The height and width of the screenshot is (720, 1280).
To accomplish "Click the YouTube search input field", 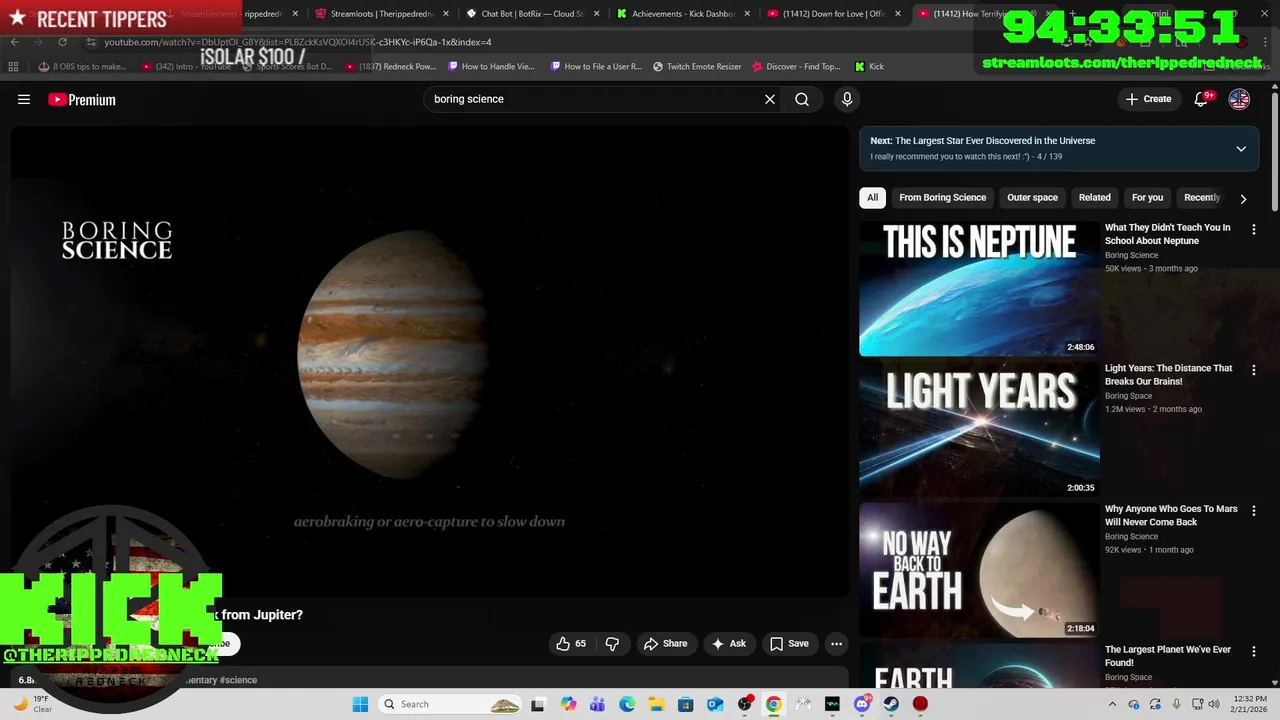I will (594, 99).
